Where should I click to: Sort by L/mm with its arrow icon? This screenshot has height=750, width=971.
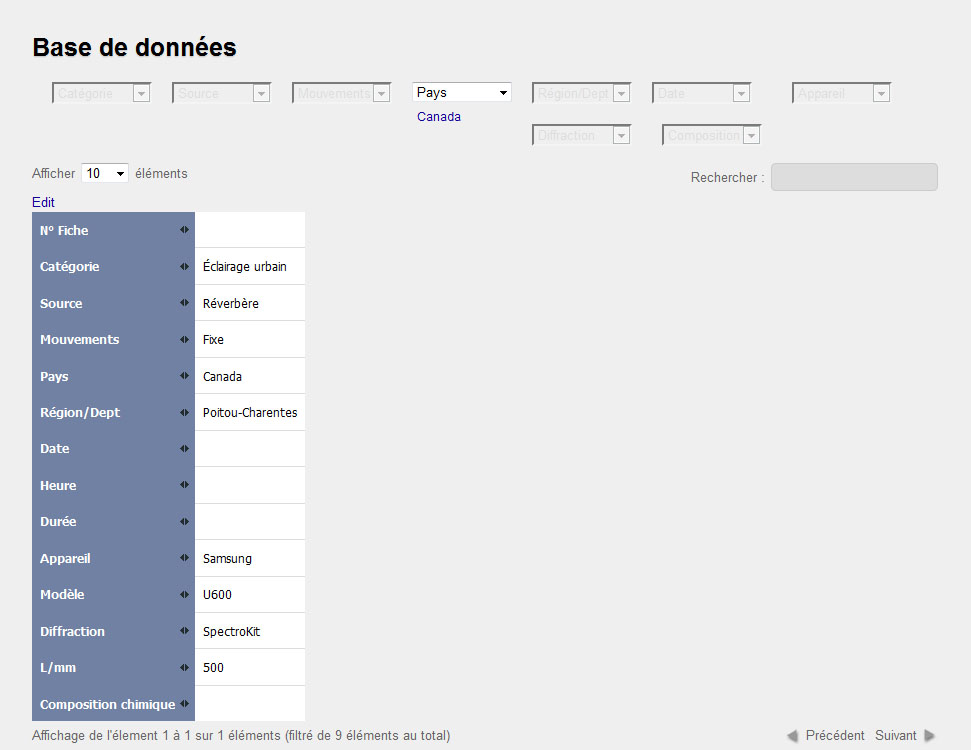click(x=184, y=668)
